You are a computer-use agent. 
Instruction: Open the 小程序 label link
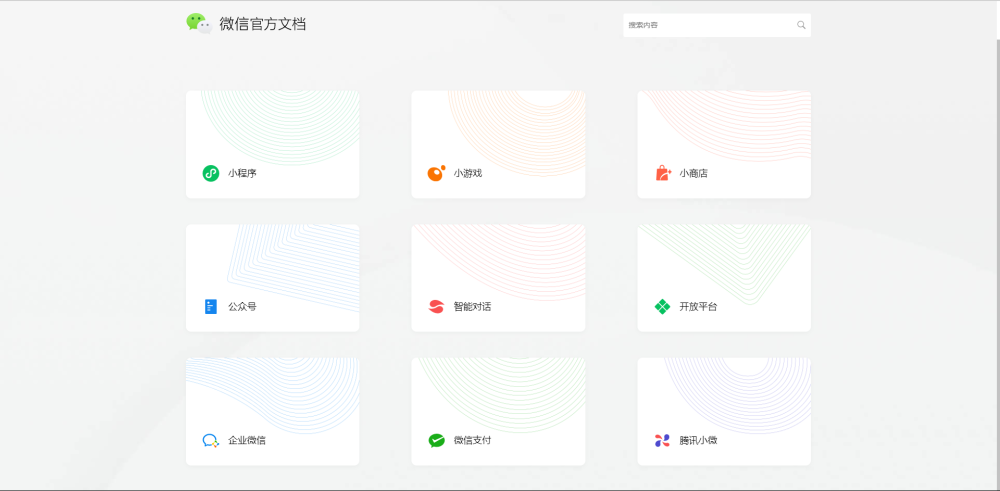coord(242,173)
